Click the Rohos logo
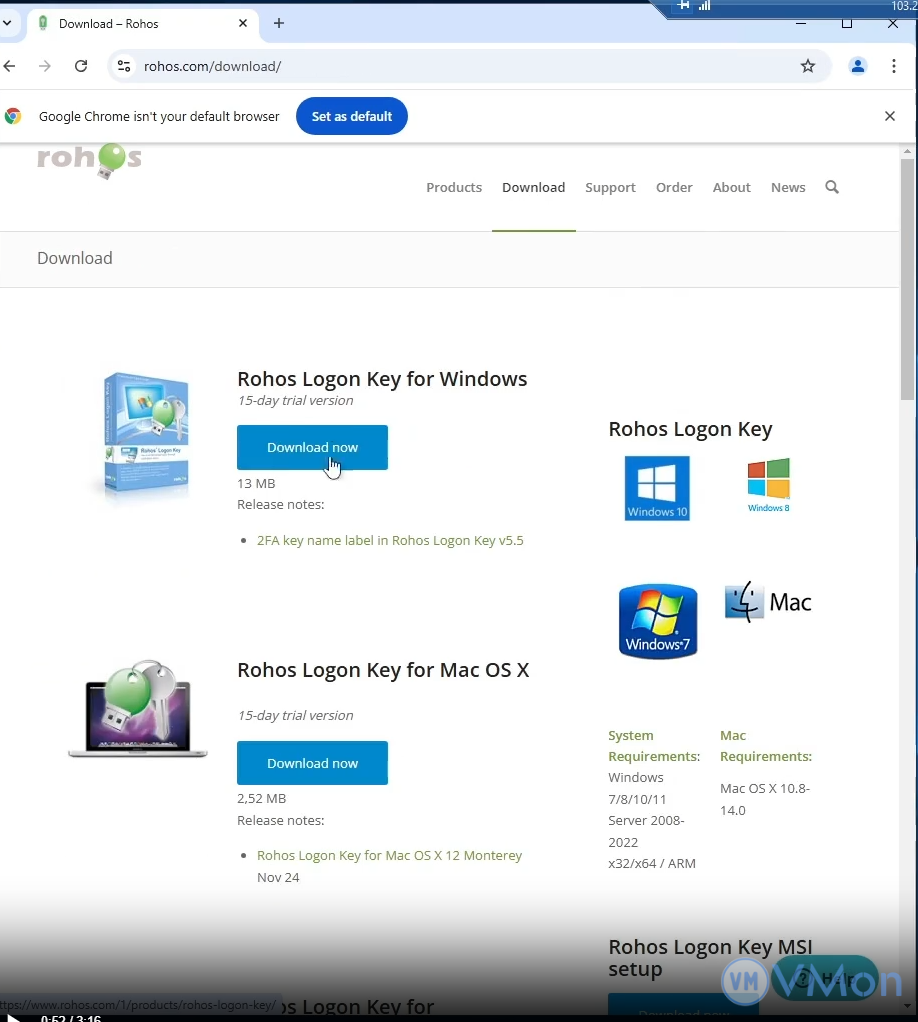This screenshot has height=1022, width=918. (89, 160)
